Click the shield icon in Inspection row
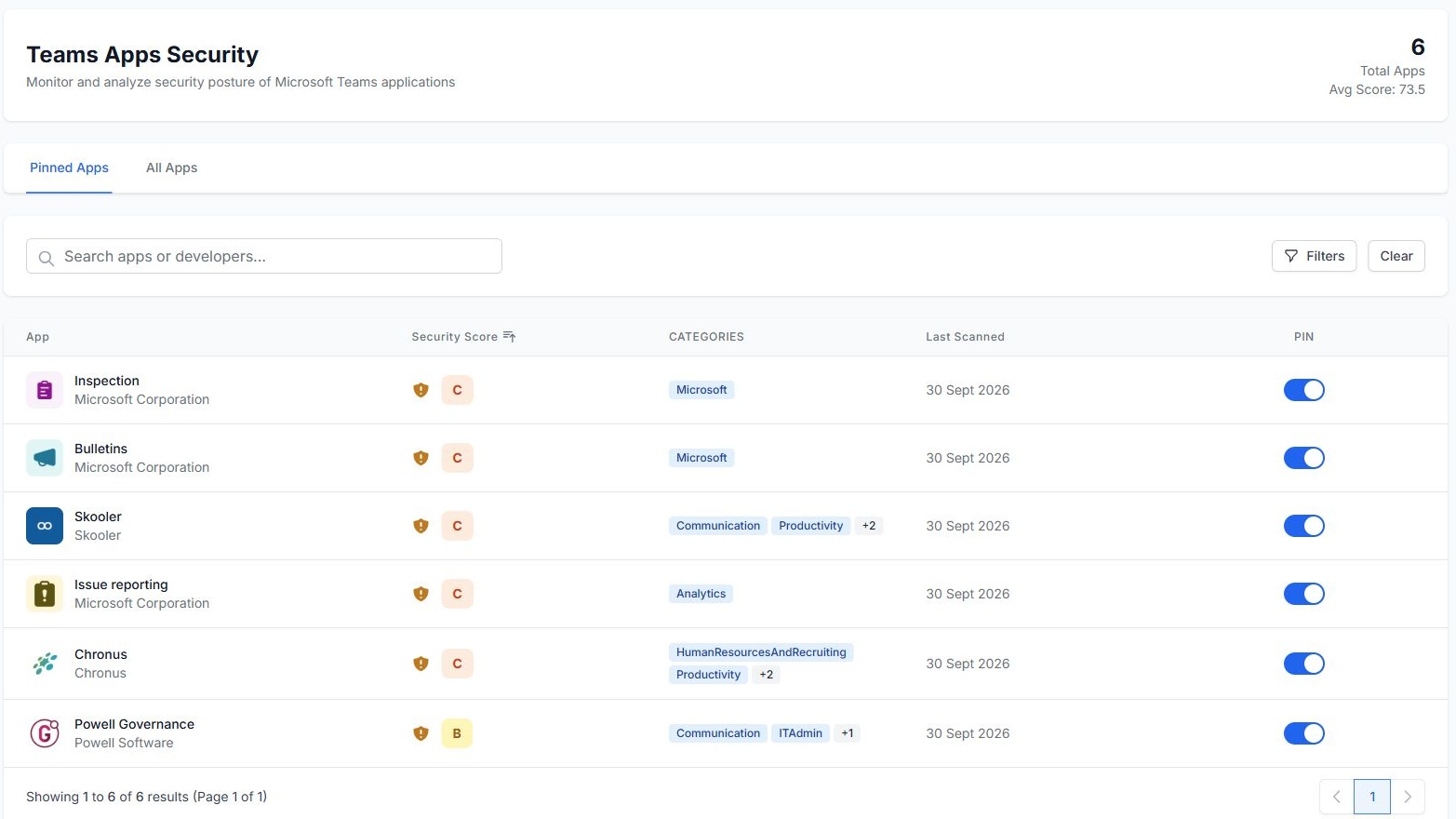The image size is (1456, 819). click(x=421, y=390)
